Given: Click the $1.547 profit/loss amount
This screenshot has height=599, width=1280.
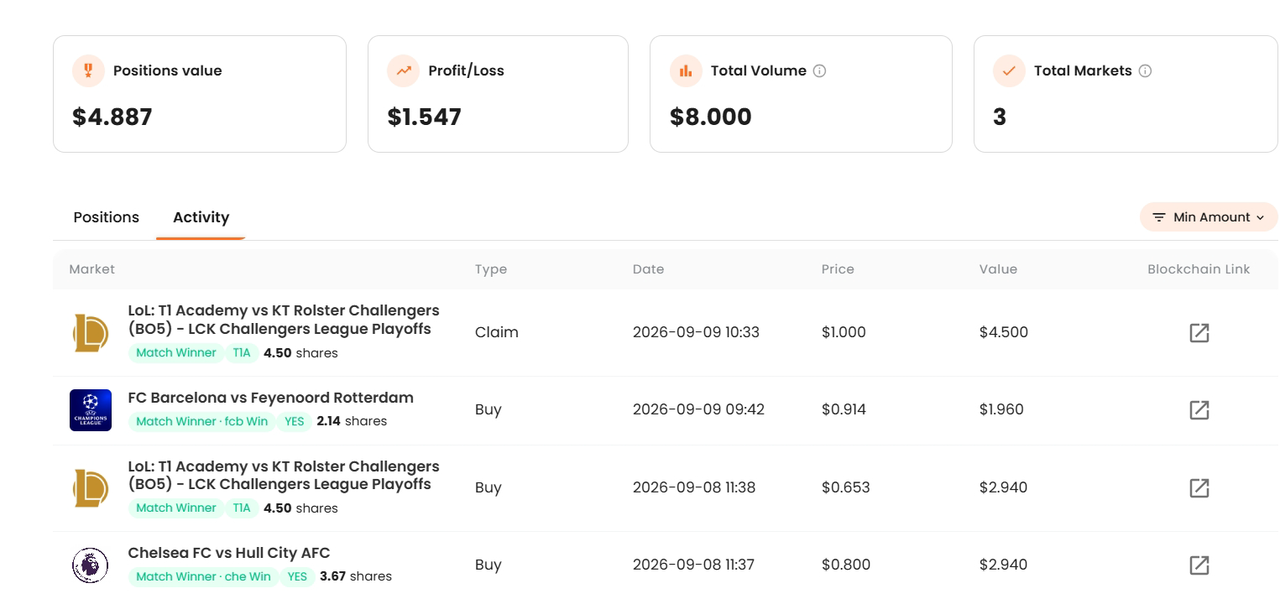Looking at the screenshot, I should pos(424,117).
